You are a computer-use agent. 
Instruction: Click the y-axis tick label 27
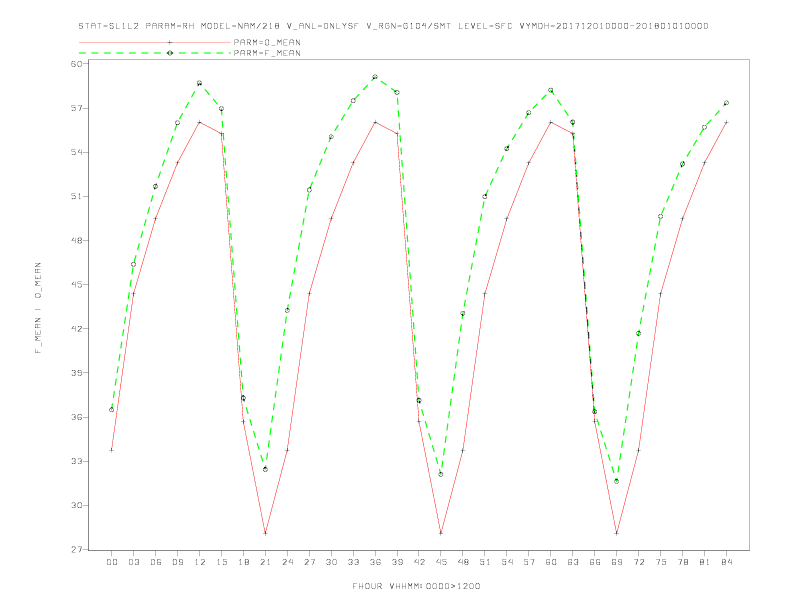coord(76,549)
